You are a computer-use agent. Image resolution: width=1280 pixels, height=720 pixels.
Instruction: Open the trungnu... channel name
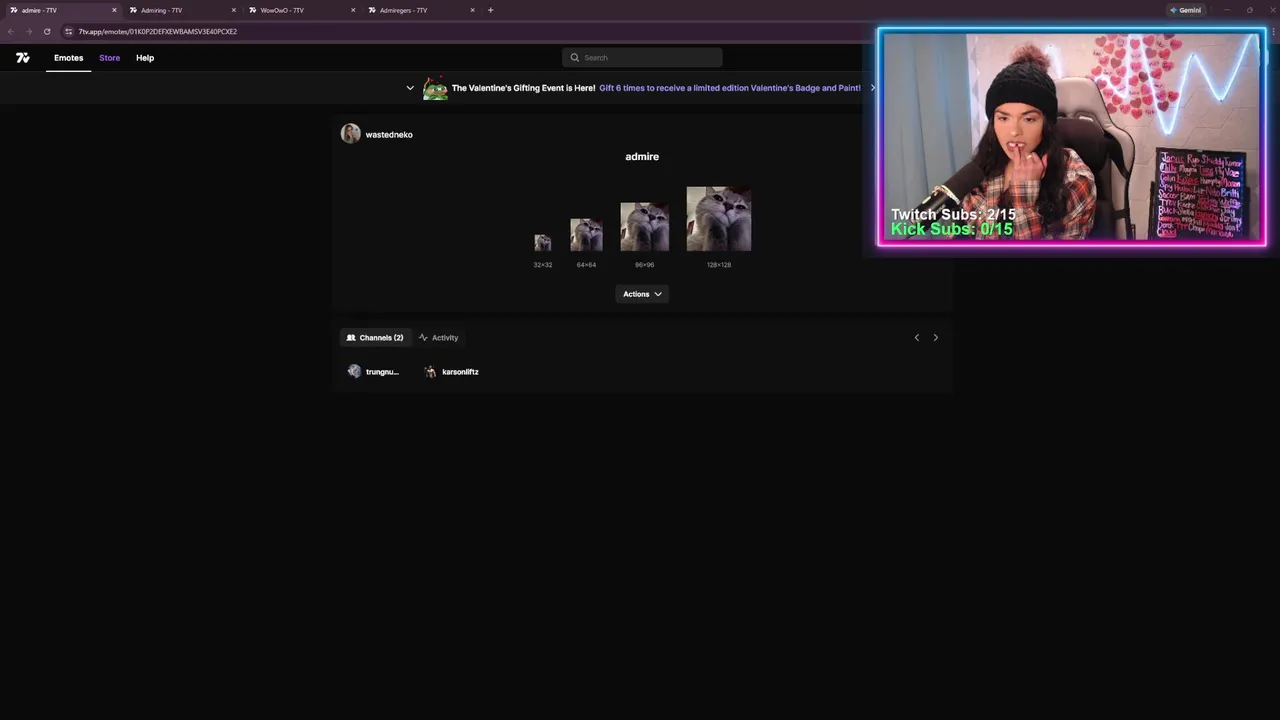click(x=382, y=372)
